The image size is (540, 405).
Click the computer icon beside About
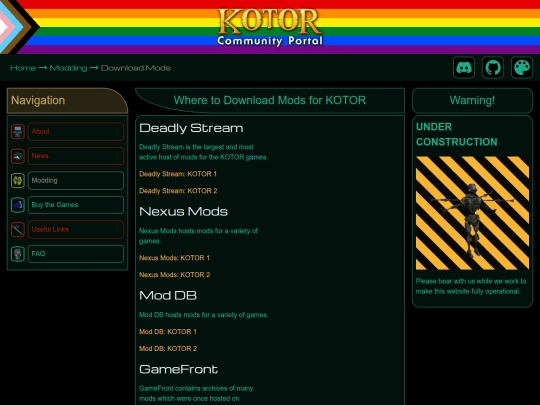(x=18, y=132)
